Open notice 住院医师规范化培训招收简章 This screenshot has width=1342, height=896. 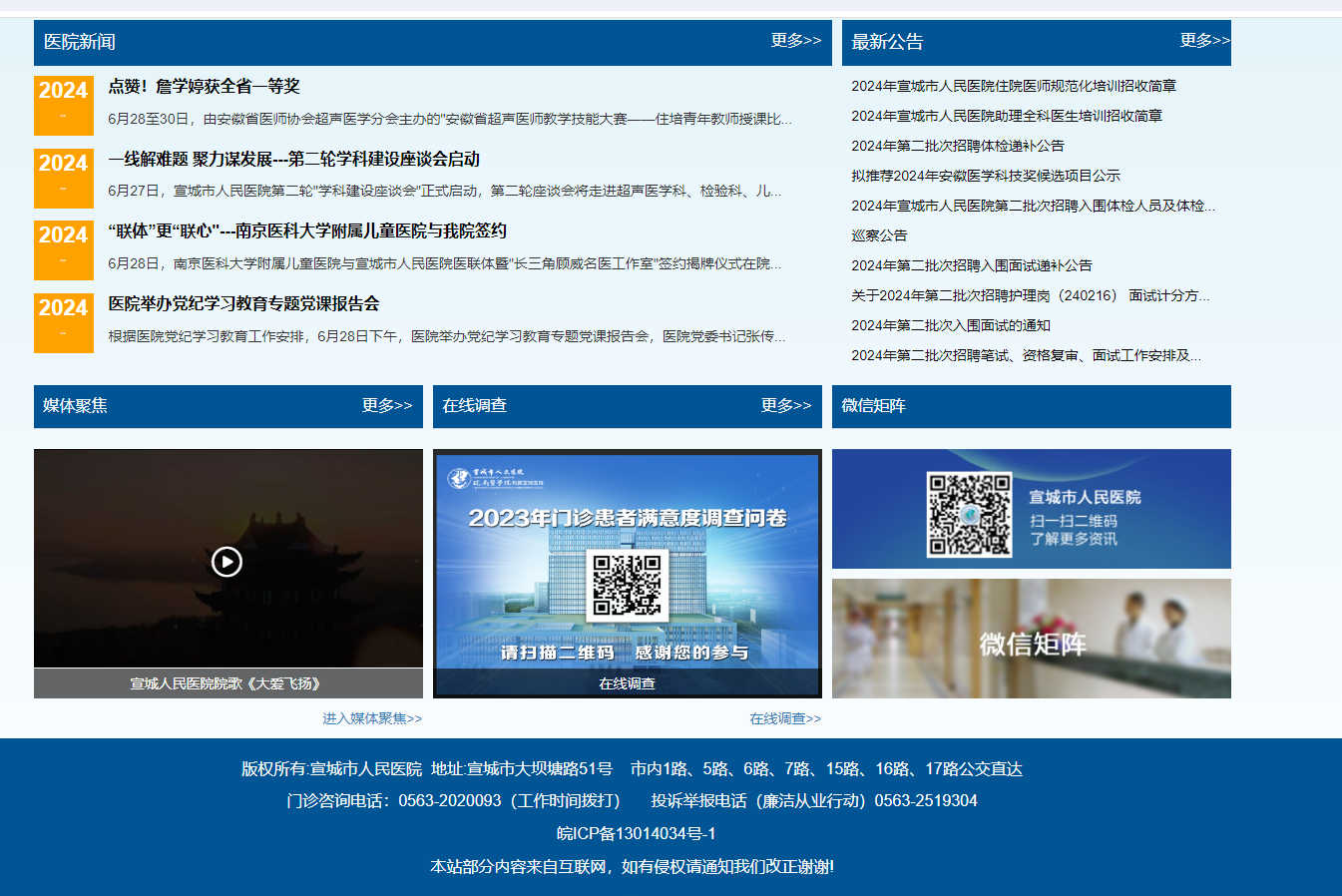point(1014,87)
